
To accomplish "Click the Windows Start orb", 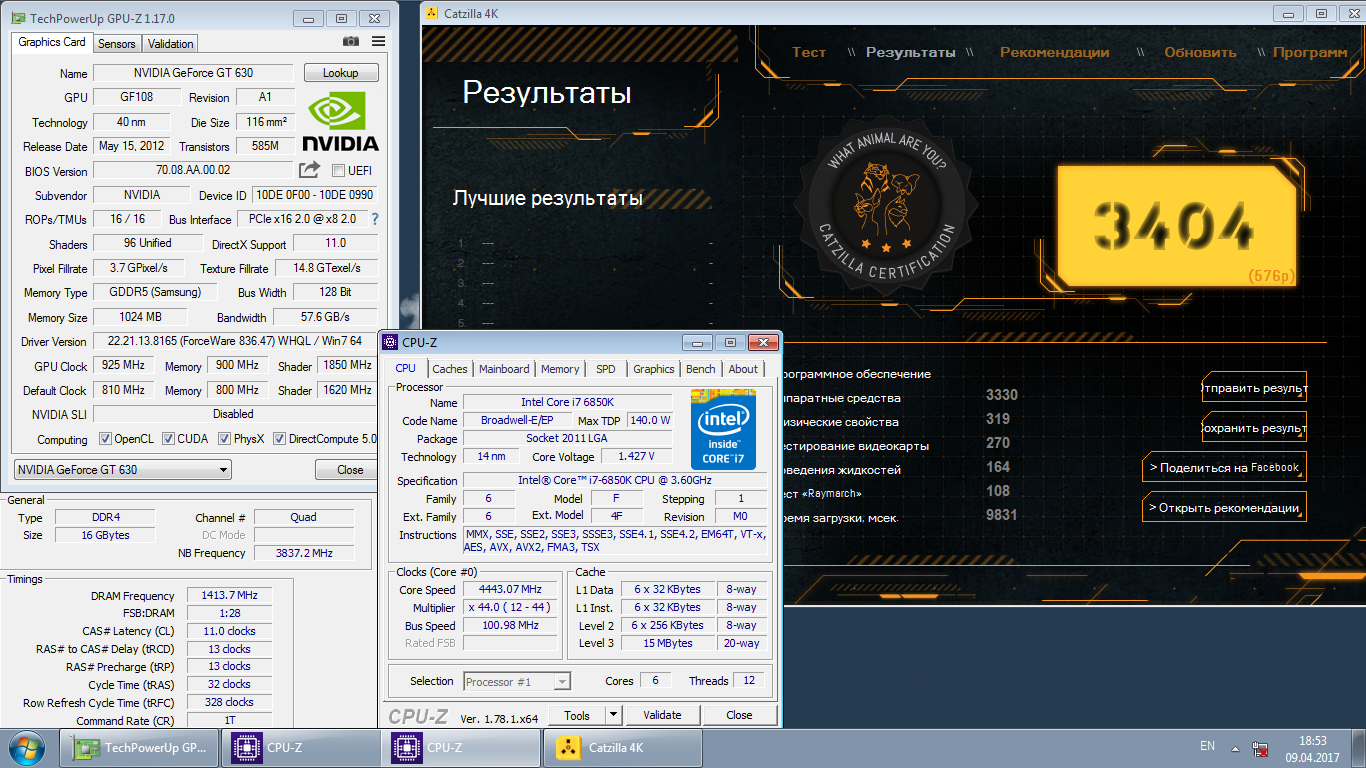I will 27,747.
